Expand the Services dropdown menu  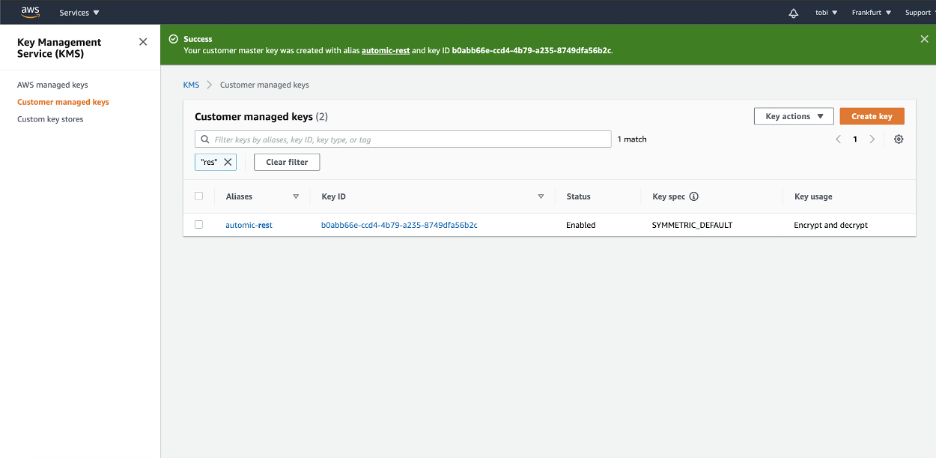[80, 13]
